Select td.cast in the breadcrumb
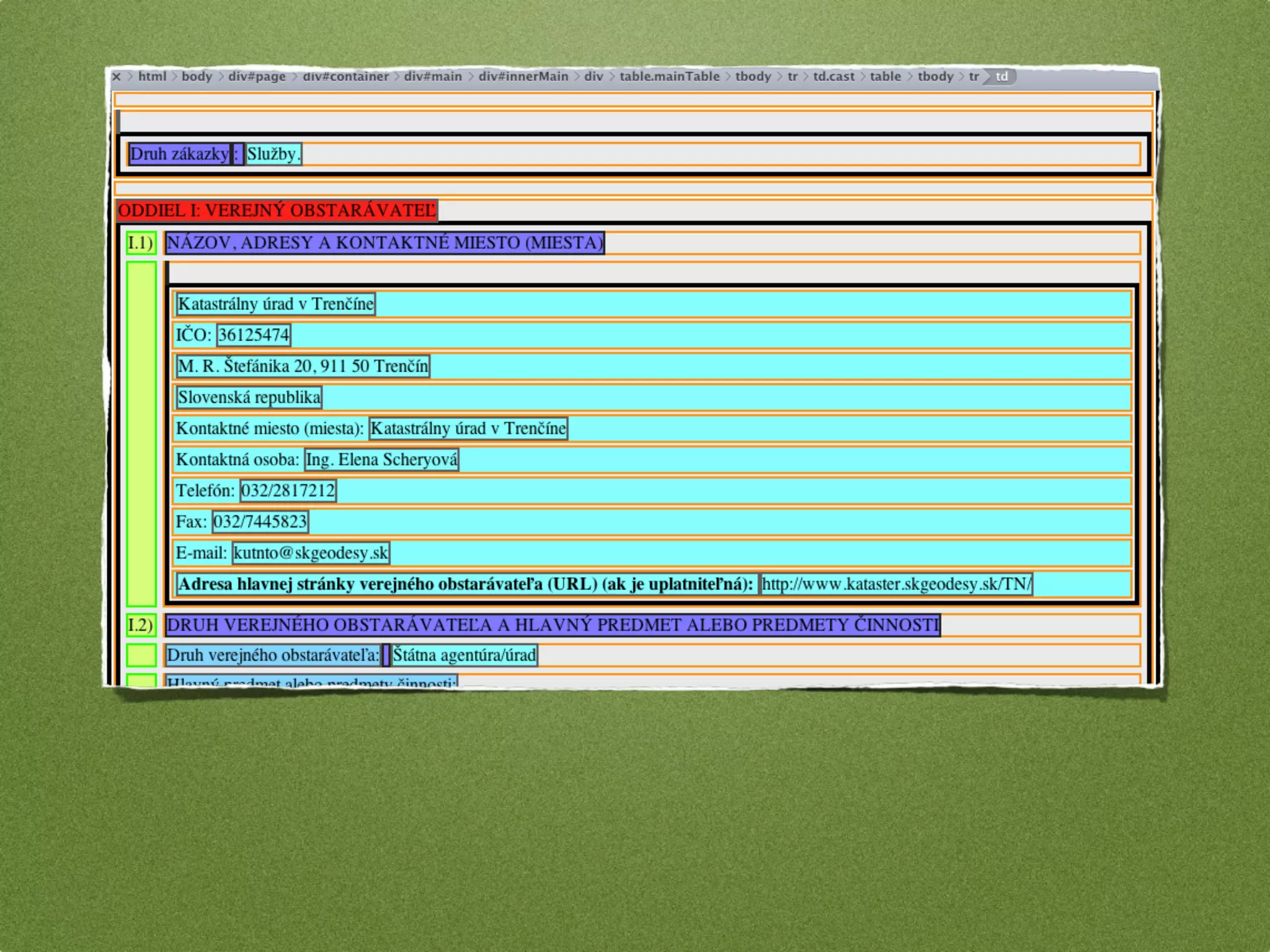The image size is (1270, 952). pyautogui.click(x=833, y=76)
